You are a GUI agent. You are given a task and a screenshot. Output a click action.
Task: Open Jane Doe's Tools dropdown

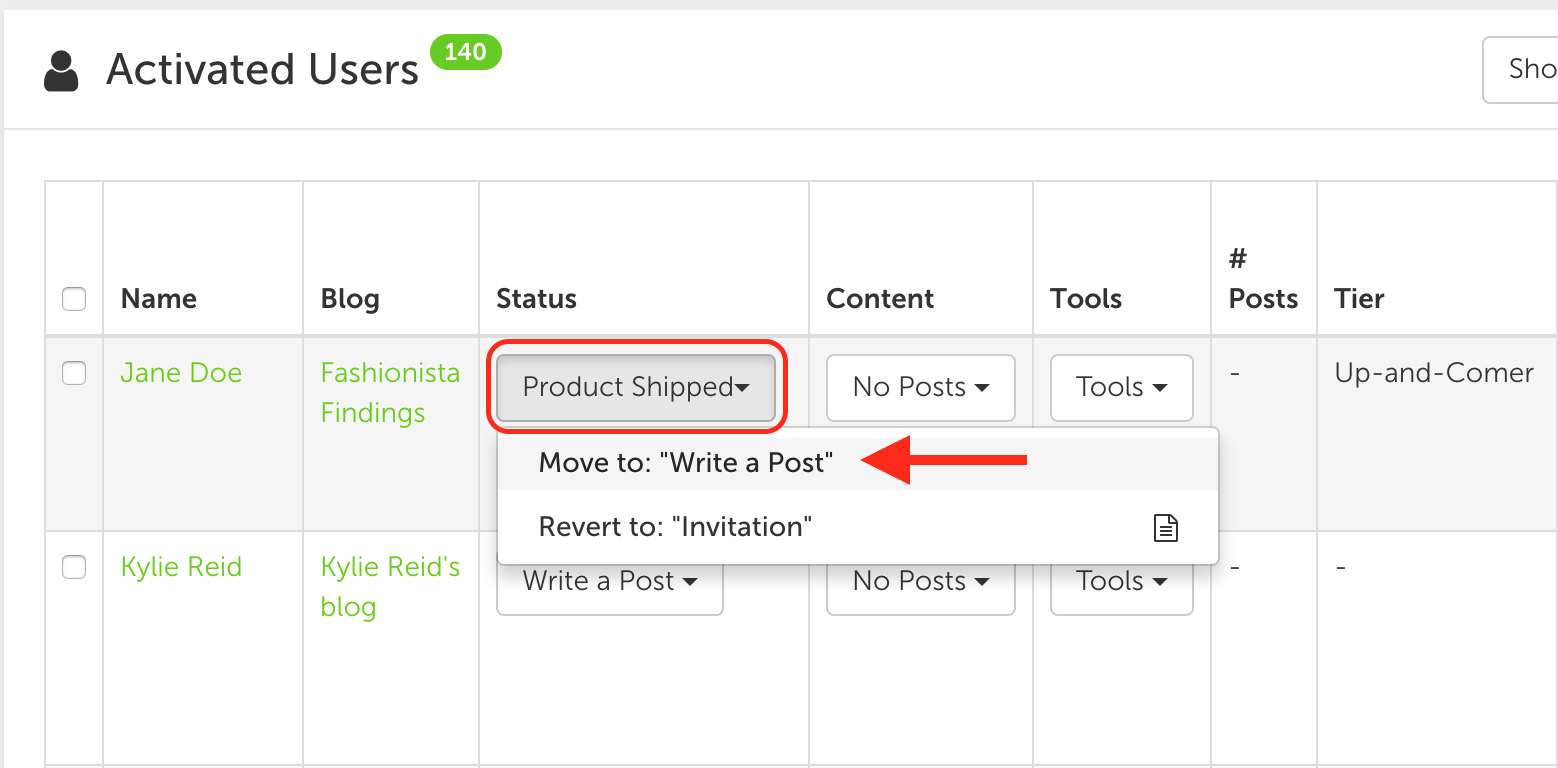[1122, 387]
